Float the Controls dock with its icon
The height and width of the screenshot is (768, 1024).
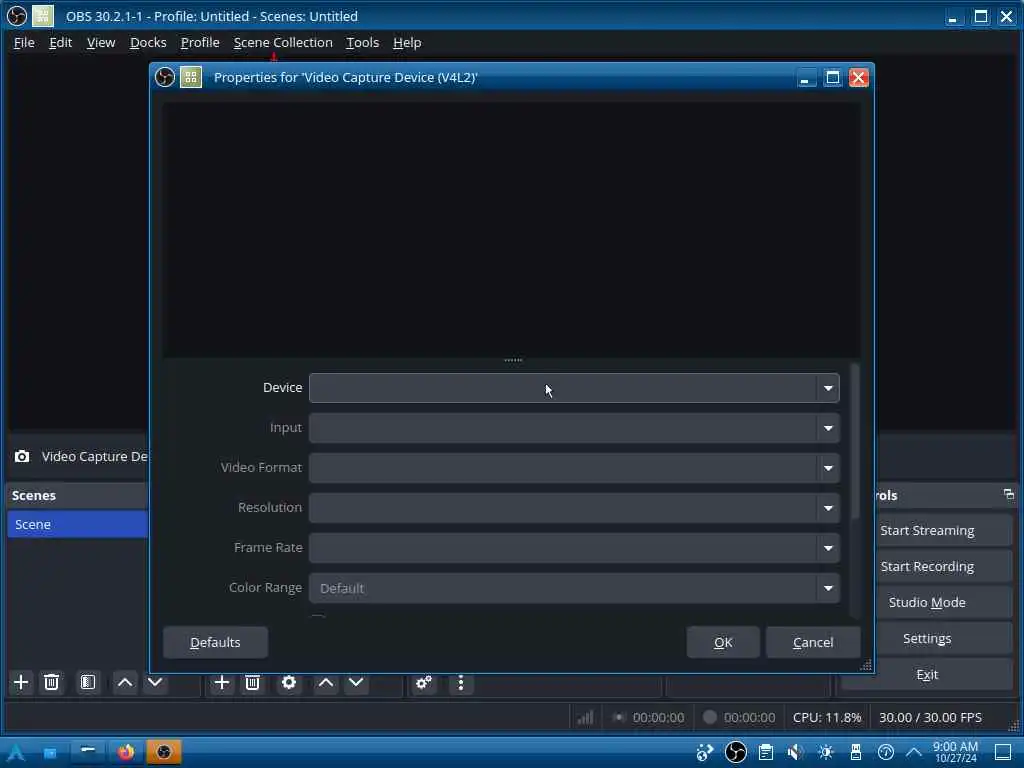click(x=1009, y=494)
